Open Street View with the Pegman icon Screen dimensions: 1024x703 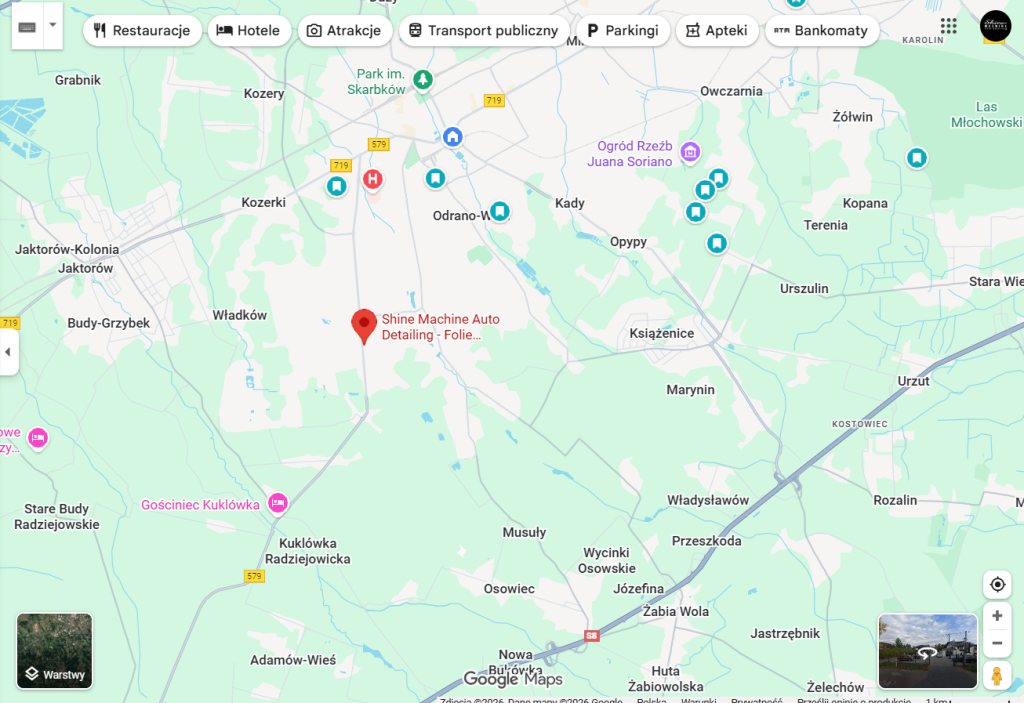tap(997, 675)
